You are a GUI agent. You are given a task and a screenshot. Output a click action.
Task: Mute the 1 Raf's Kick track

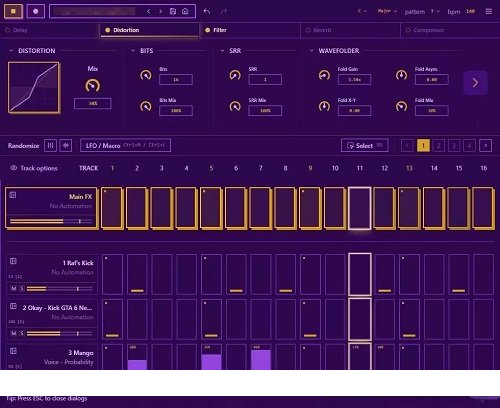point(14,289)
